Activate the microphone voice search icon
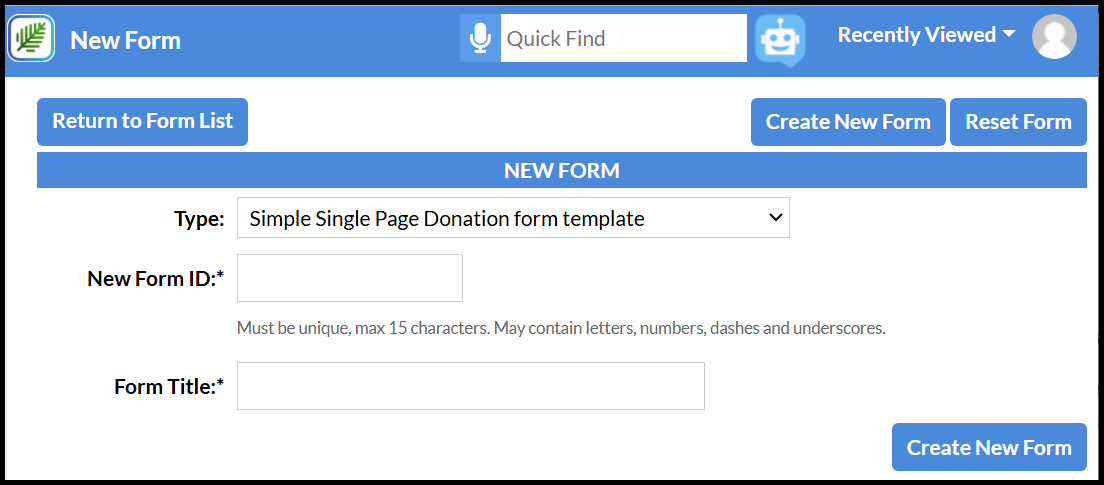1104x485 pixels. 480,38
